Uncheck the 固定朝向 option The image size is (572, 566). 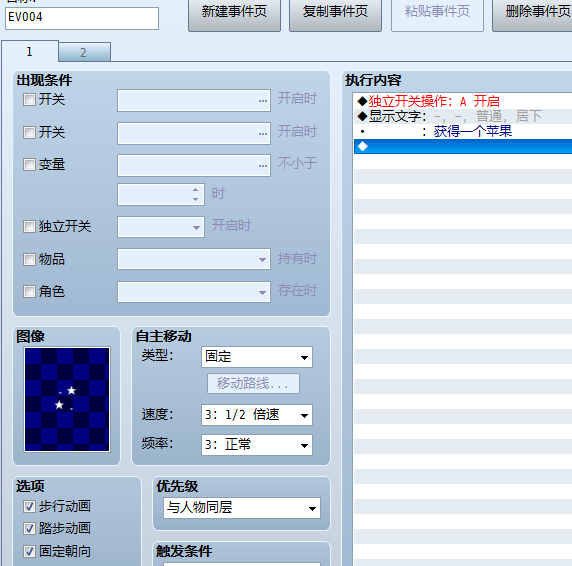tap(29, 551)
